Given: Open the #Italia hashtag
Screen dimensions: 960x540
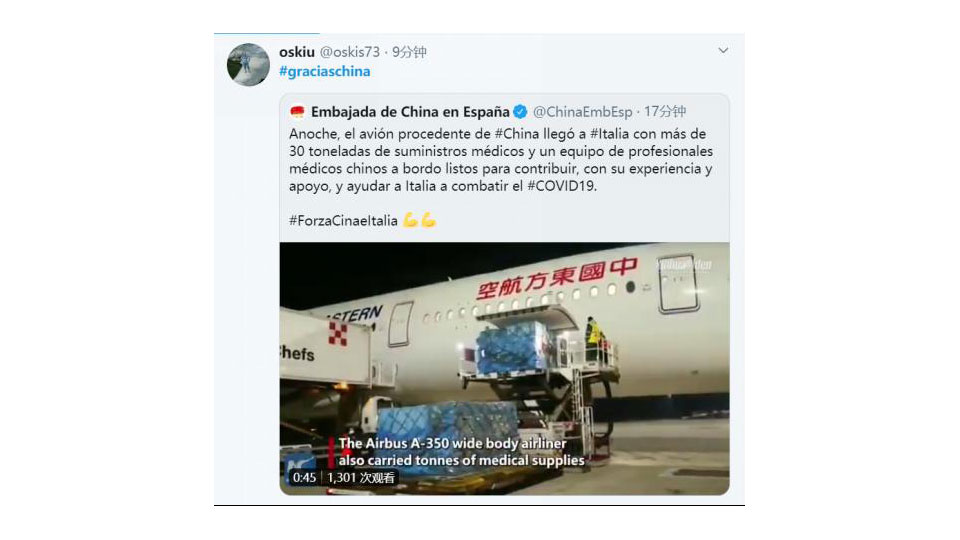Looking at the screenshot, I should [x=610, y=133].
